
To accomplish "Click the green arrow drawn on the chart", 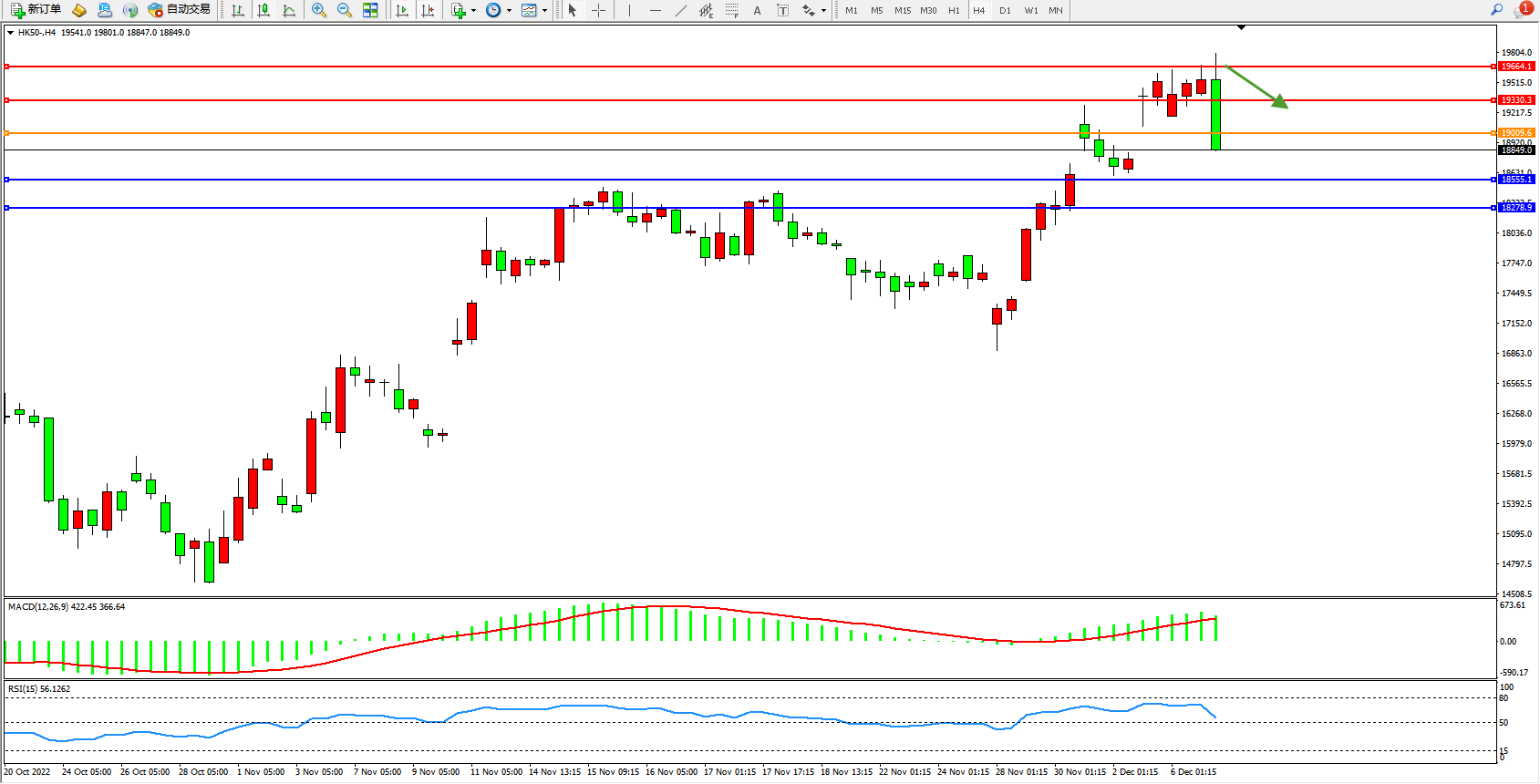I will click(x=1256, y=87).
